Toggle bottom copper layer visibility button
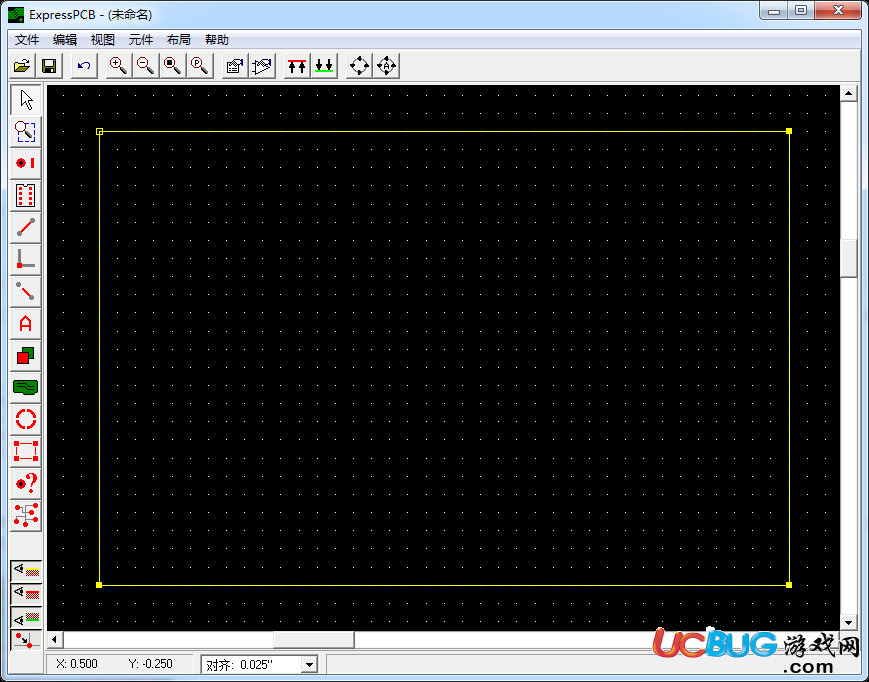 click(26, 617)
